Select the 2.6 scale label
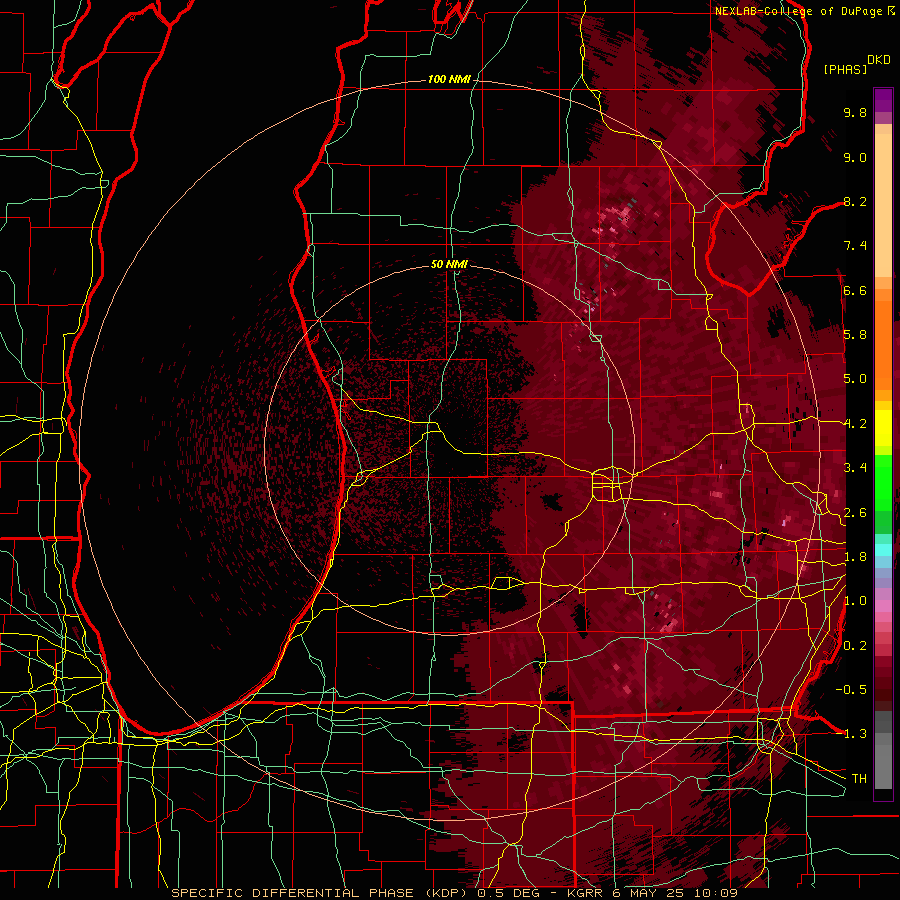This screenshot has width=900, height=900. pos(855,513)
